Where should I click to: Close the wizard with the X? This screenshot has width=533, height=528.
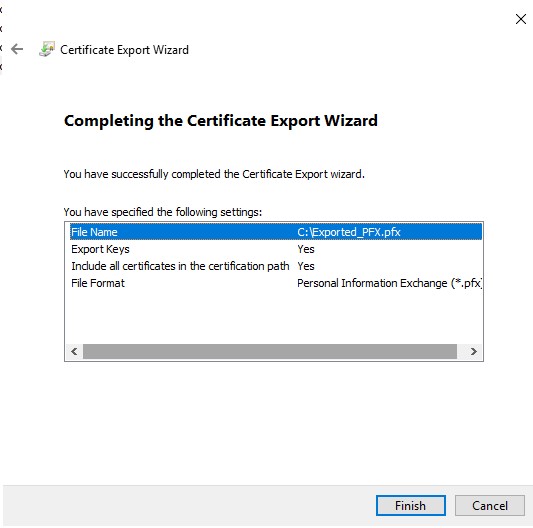[520, 19]
